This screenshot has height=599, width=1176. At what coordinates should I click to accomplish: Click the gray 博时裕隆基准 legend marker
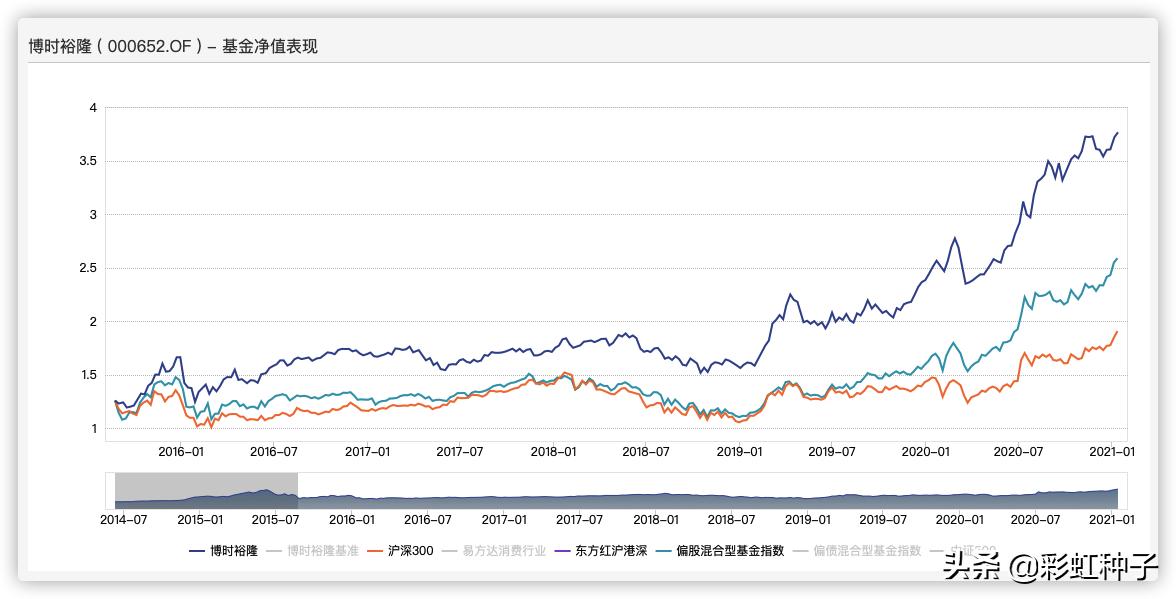tap(274, 550)
